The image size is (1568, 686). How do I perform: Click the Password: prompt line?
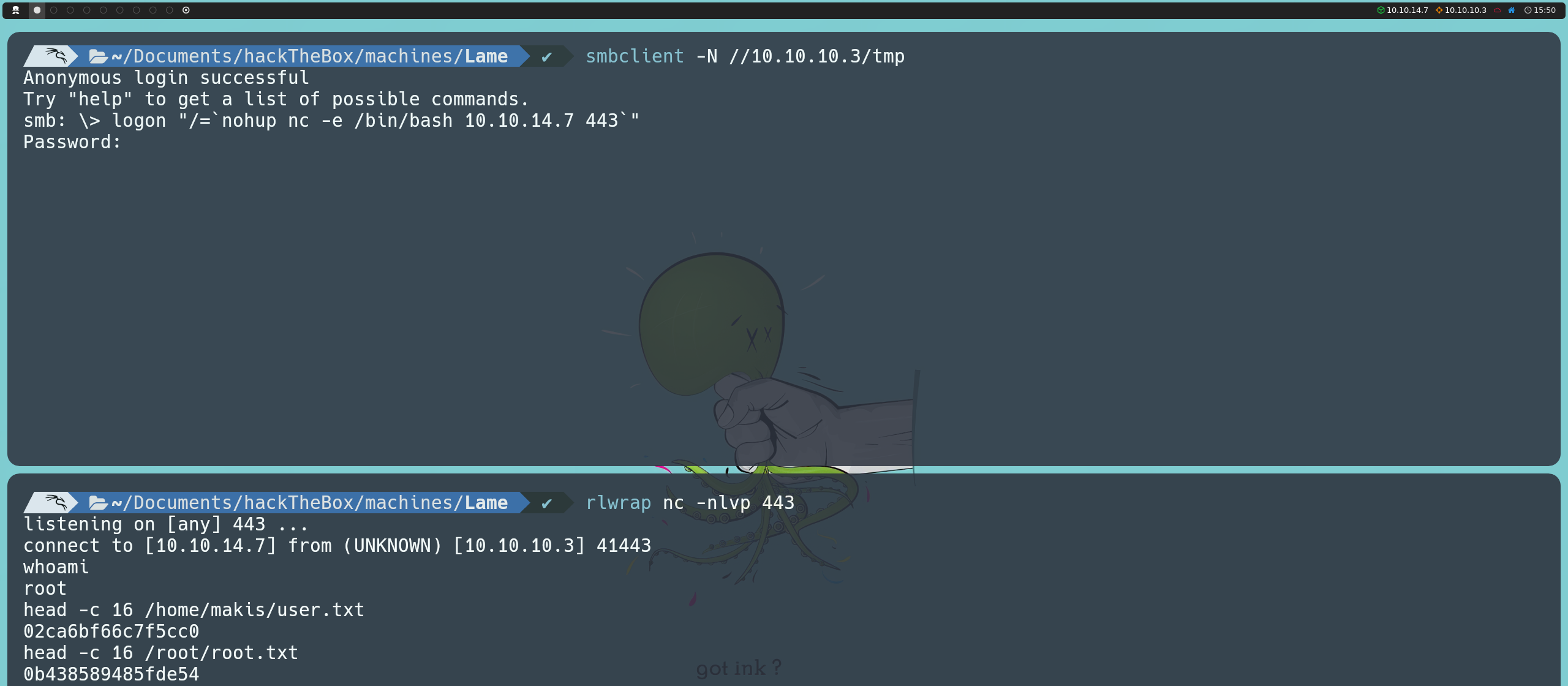pos(72,142)
